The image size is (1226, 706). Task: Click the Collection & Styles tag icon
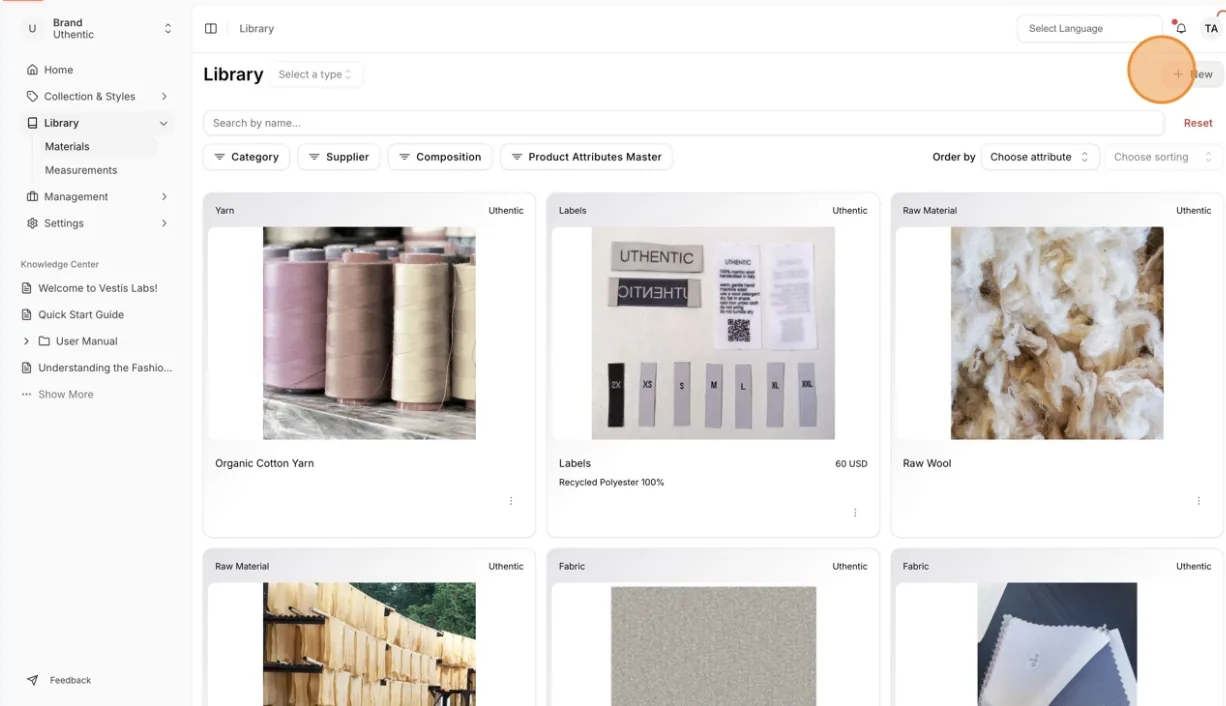(33, 96)
